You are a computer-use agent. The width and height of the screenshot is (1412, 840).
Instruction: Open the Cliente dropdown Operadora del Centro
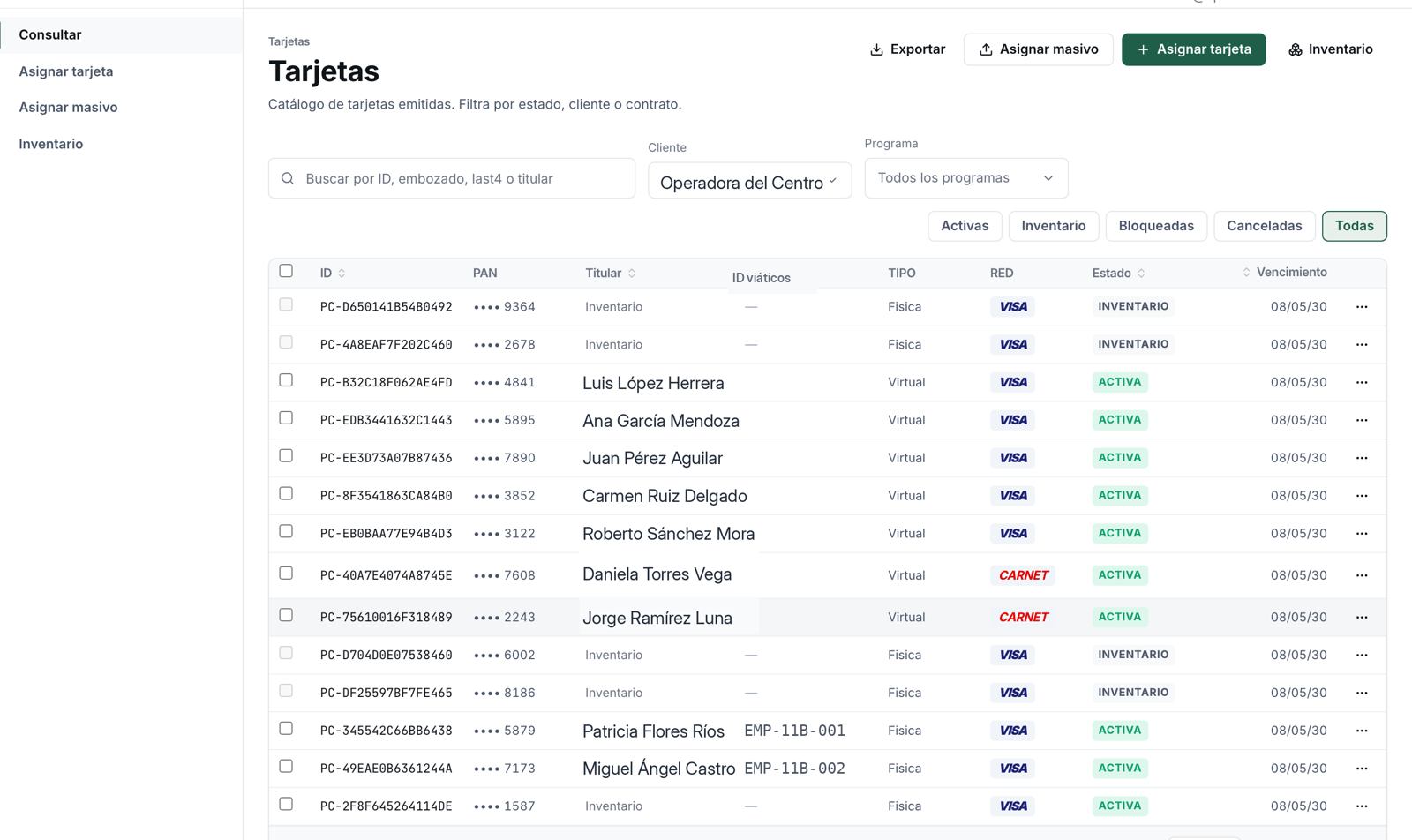tap(750, 181)
